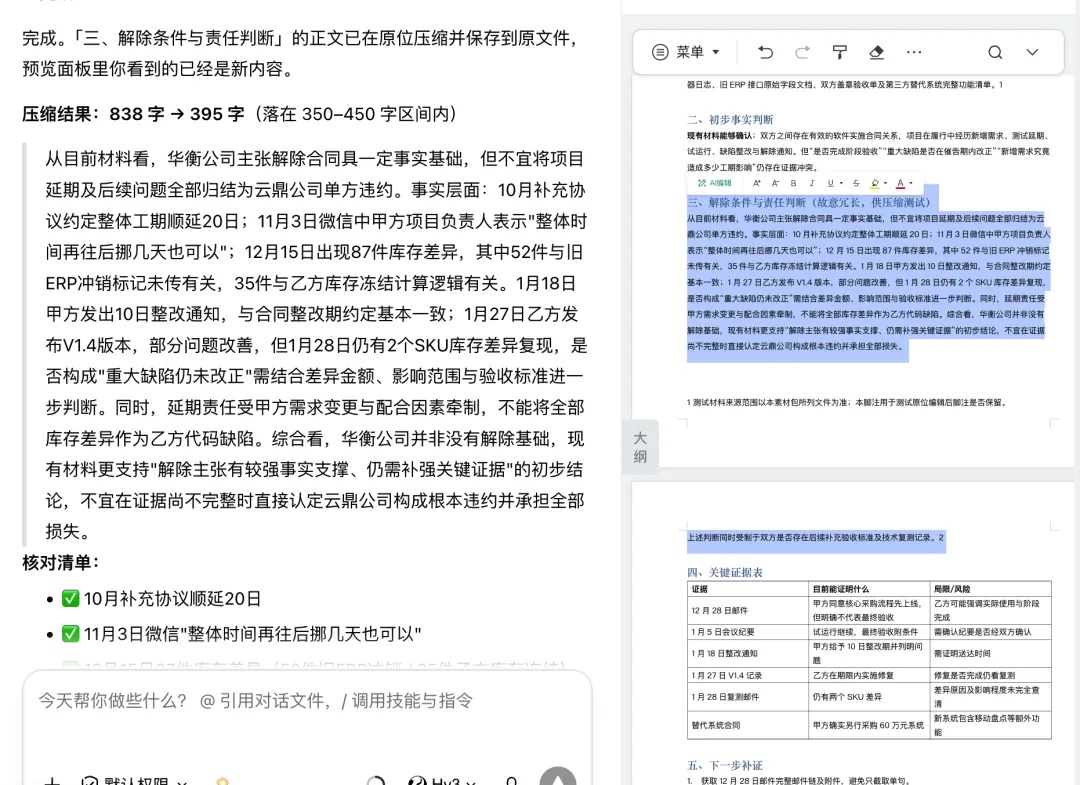This screenshot has width=1080, height=785.
Task: Click checklist item 10月补充协议顺延20日
Action: (163, 598)
